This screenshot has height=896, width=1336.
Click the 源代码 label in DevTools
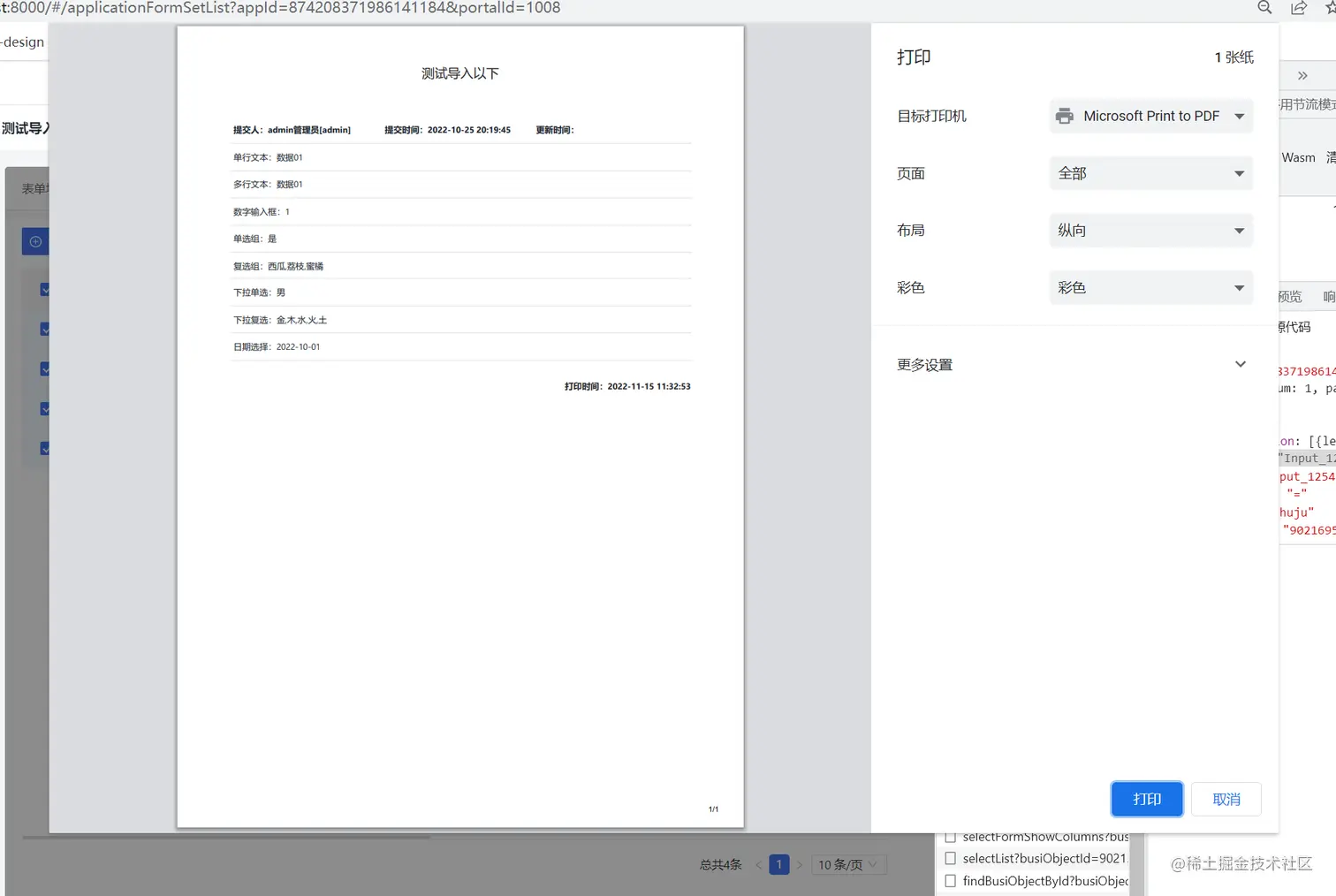point(1294,327)
